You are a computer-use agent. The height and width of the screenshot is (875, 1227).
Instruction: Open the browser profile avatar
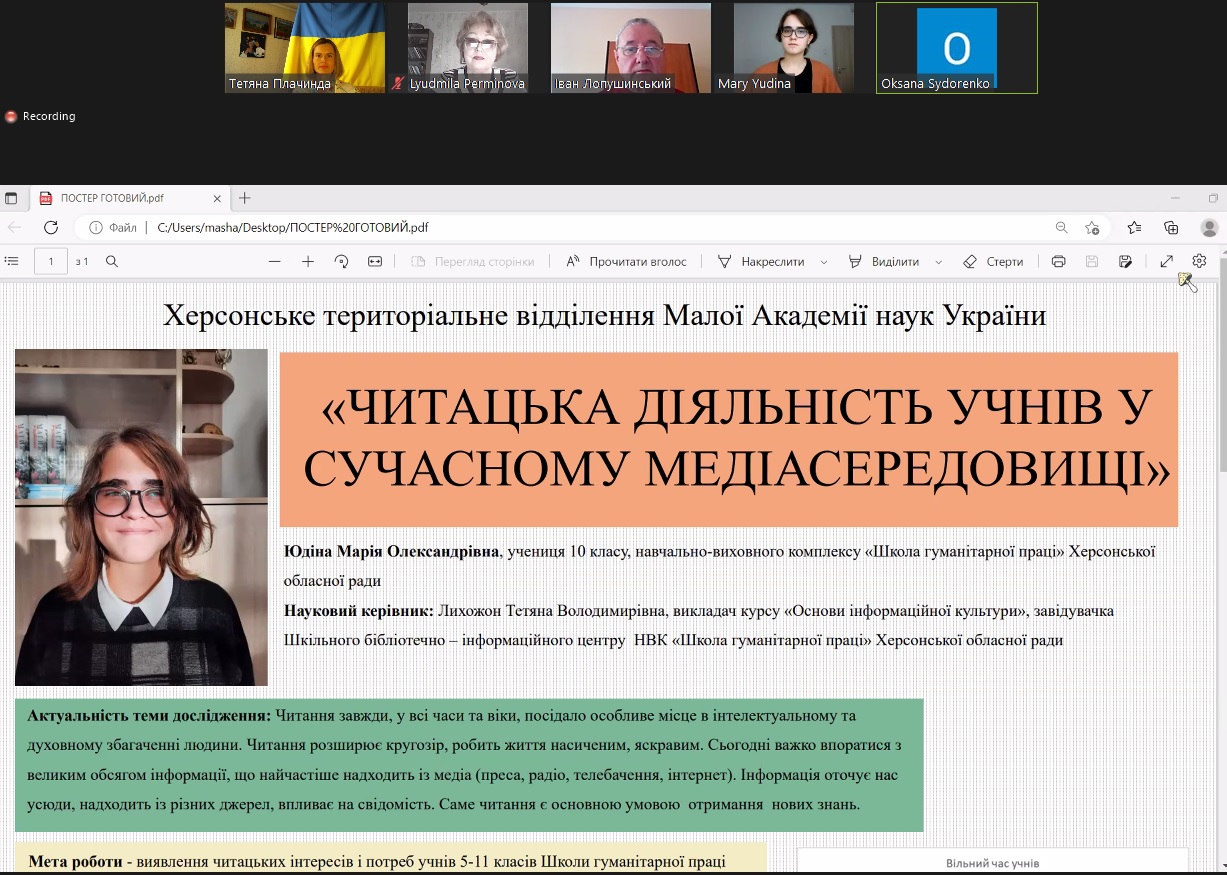click(x=1209, y=228)
